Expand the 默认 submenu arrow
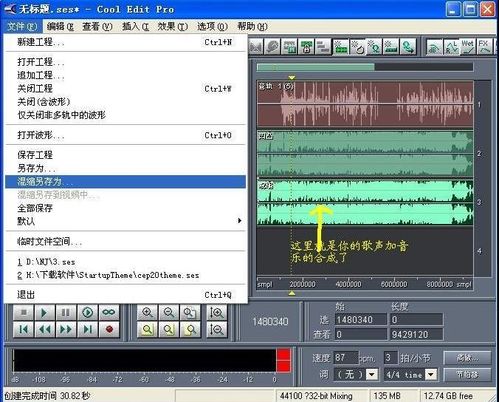The height and width of the screenshot is (402, 499). tap(239, 221)
